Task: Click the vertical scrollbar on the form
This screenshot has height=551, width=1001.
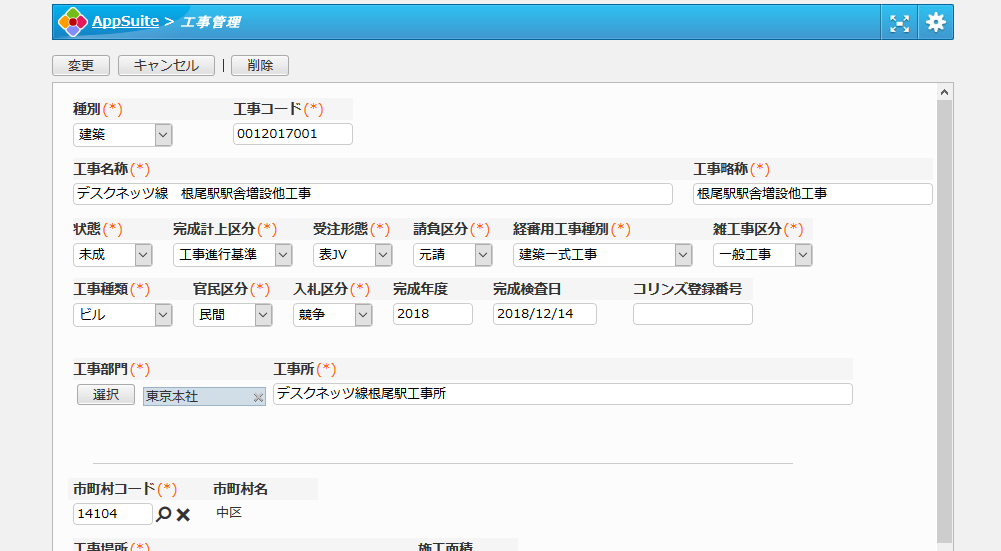Action: coord(944,300)
